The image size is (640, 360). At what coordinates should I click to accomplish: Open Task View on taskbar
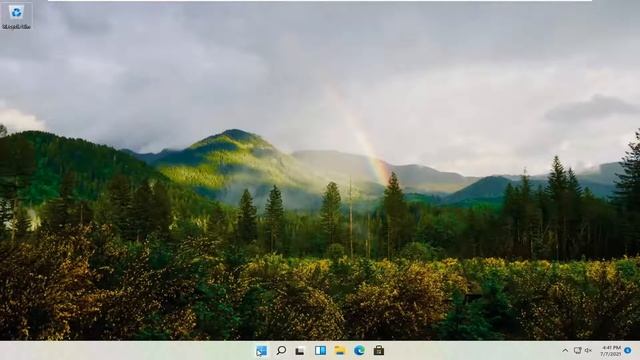click(x=300, y=351)
